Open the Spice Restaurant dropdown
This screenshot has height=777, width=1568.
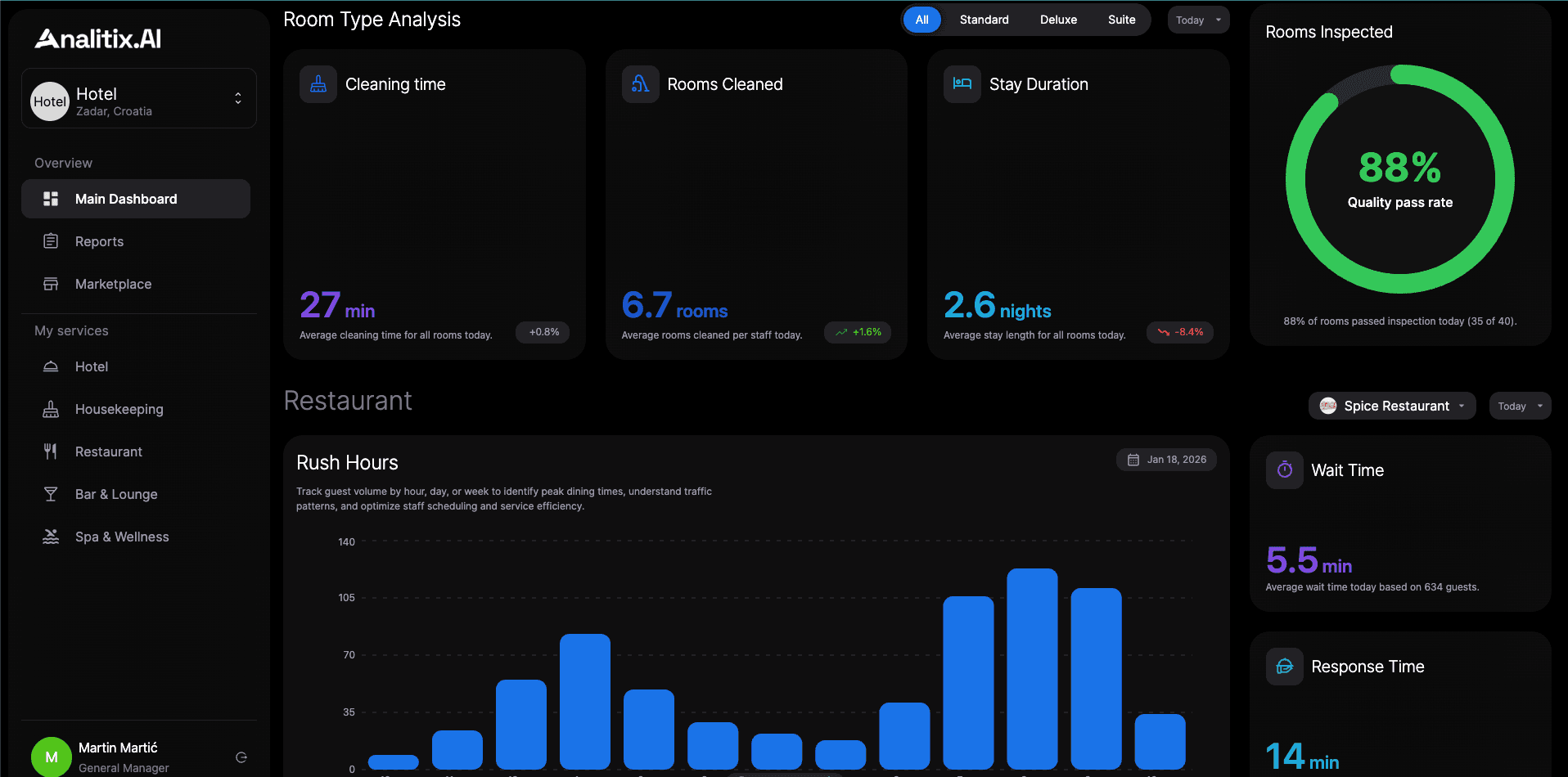click(x=1392, y=406)
